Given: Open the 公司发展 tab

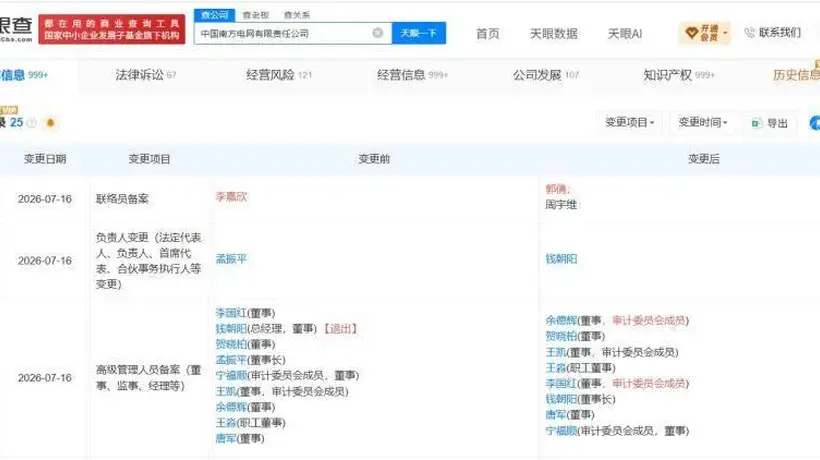Looking at the screenshot, I should tap(545, 75).
